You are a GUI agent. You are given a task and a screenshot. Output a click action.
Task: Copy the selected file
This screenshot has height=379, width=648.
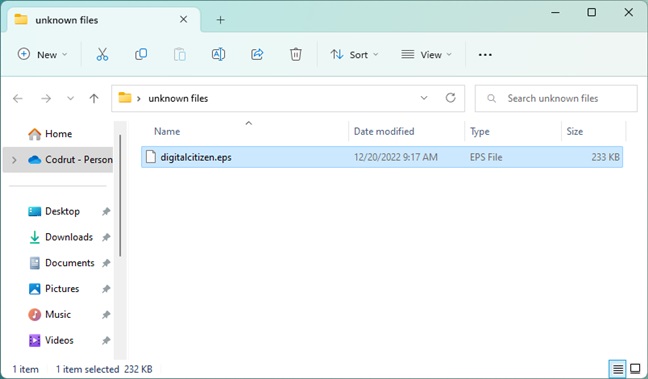pyautogui.click(x=141, y=55)
